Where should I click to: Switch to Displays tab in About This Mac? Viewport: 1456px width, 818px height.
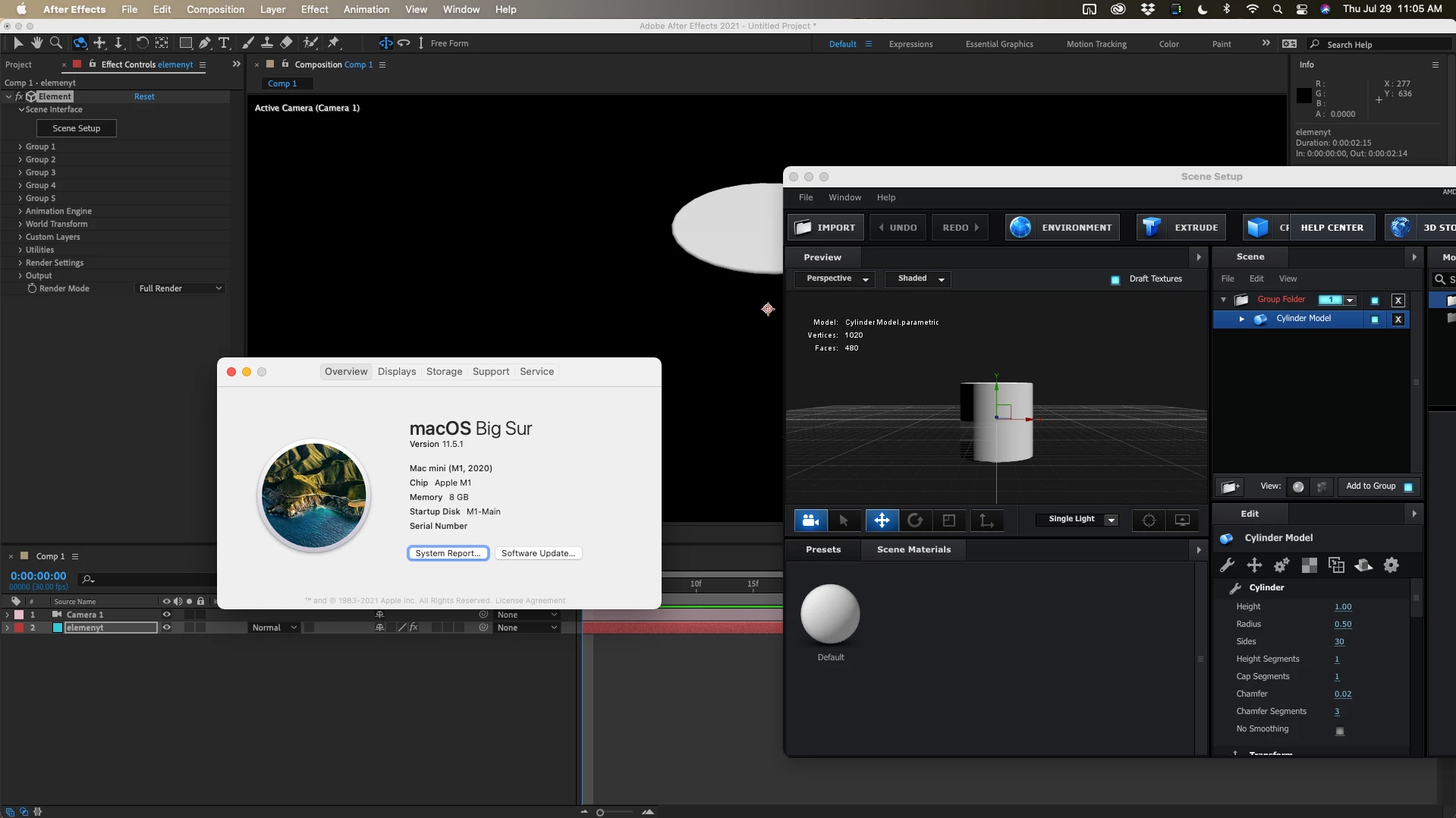[x=397, y=371]
